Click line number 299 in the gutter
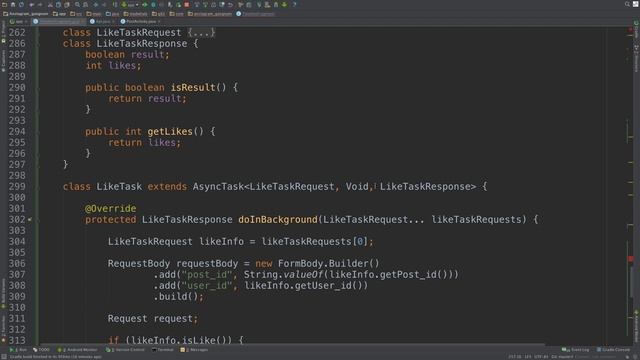640x360 pixels. click(17, 187)
